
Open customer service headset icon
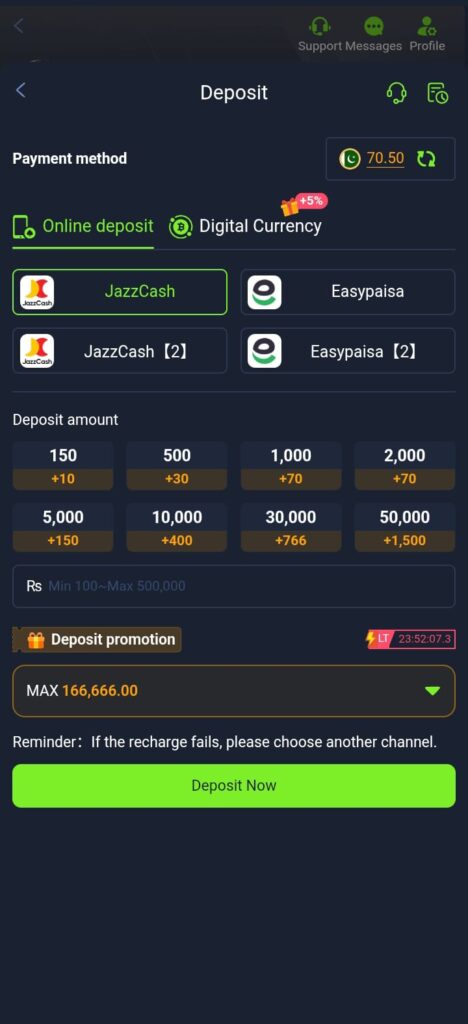396,93
